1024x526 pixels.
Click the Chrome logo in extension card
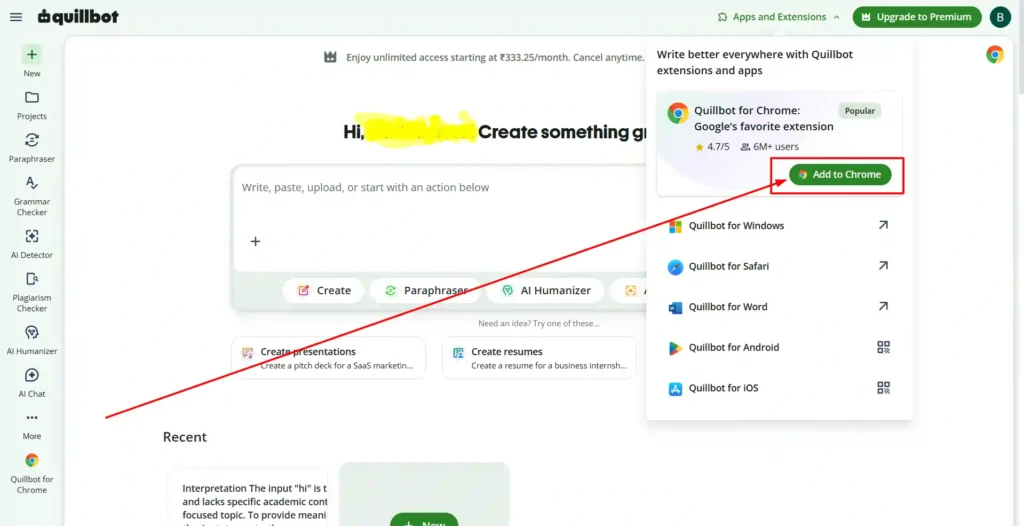(x=678, y=113)
